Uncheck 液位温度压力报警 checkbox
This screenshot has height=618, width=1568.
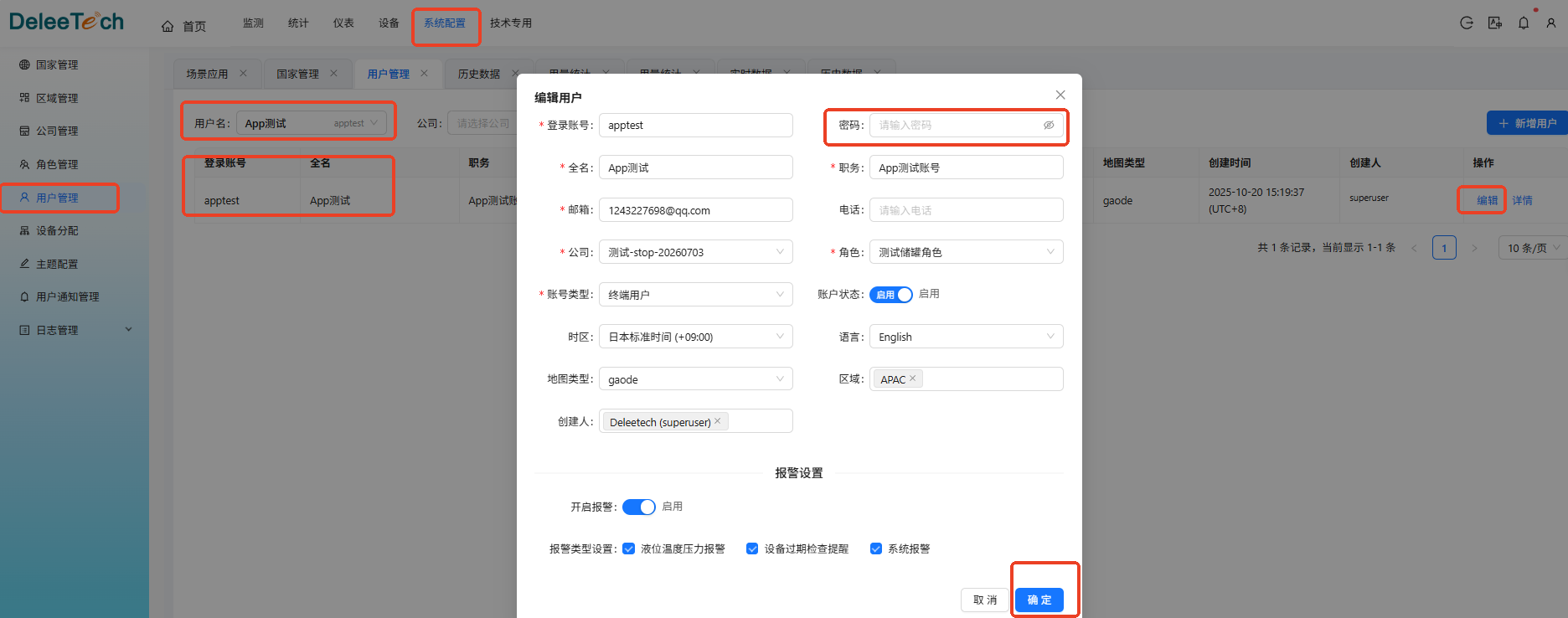(x=629, y=549)
